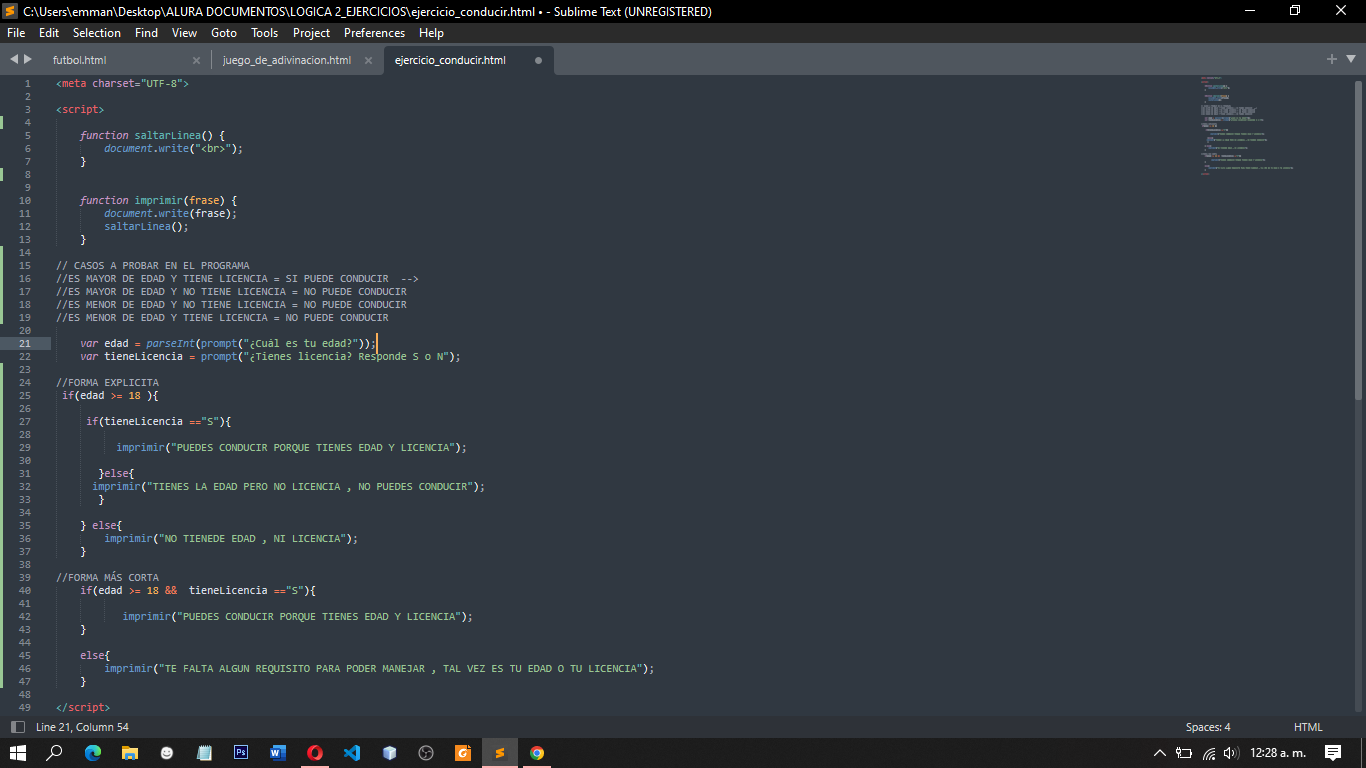Open the Spaces: 4 indentation selector

(1208, 727)
